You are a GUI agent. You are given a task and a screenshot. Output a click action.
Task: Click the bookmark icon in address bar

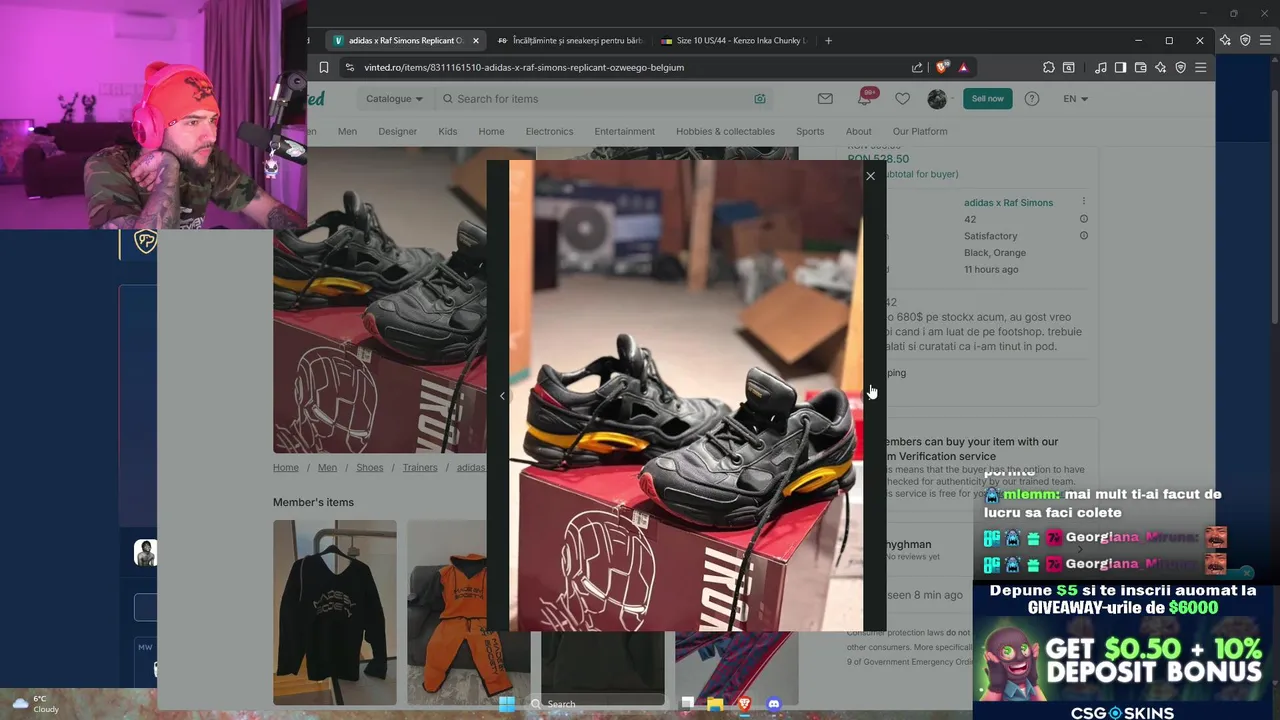click(324, 67)
